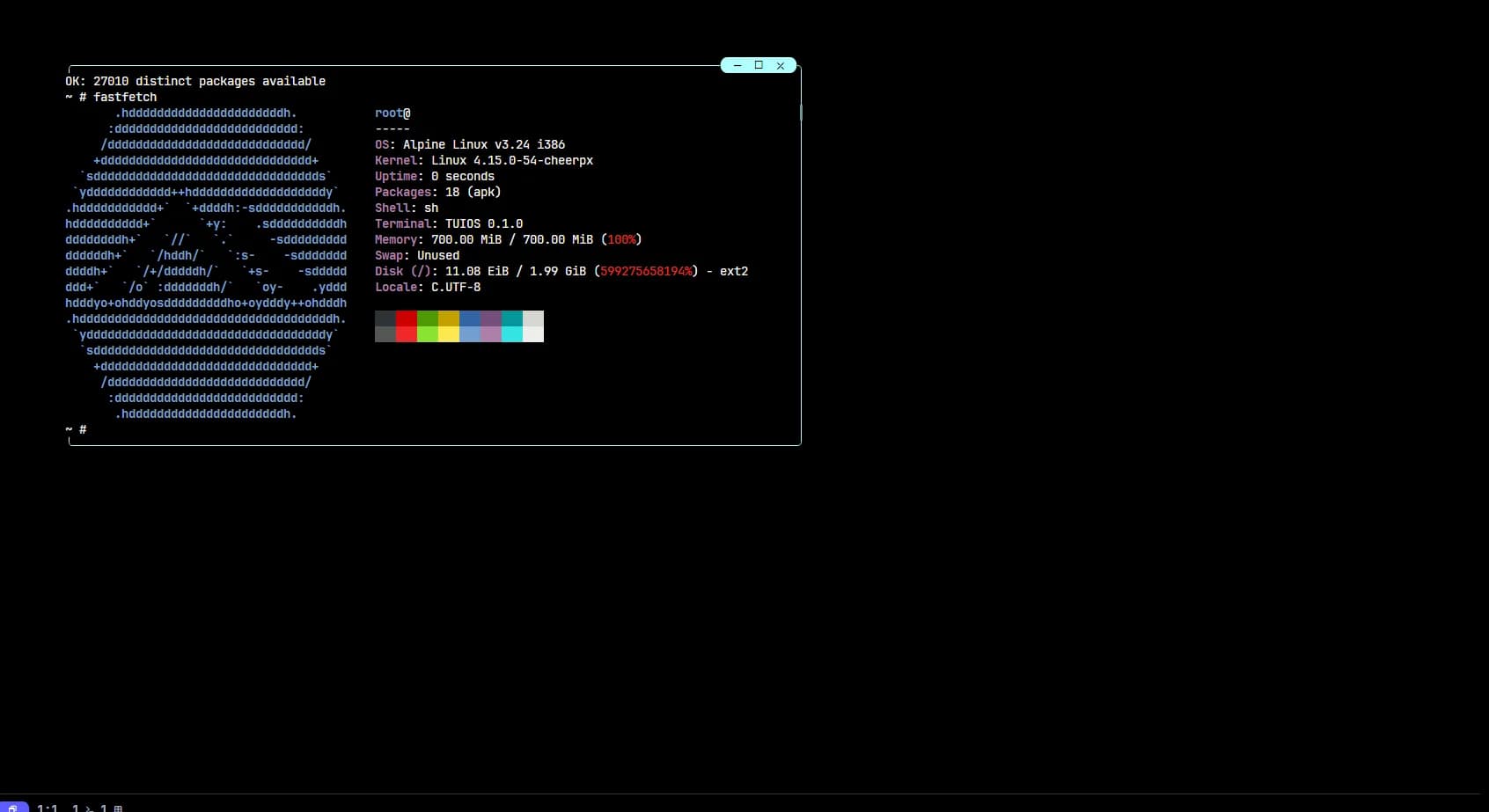
Task: Click the dark purple color block
Action: (x=491, y=318)
